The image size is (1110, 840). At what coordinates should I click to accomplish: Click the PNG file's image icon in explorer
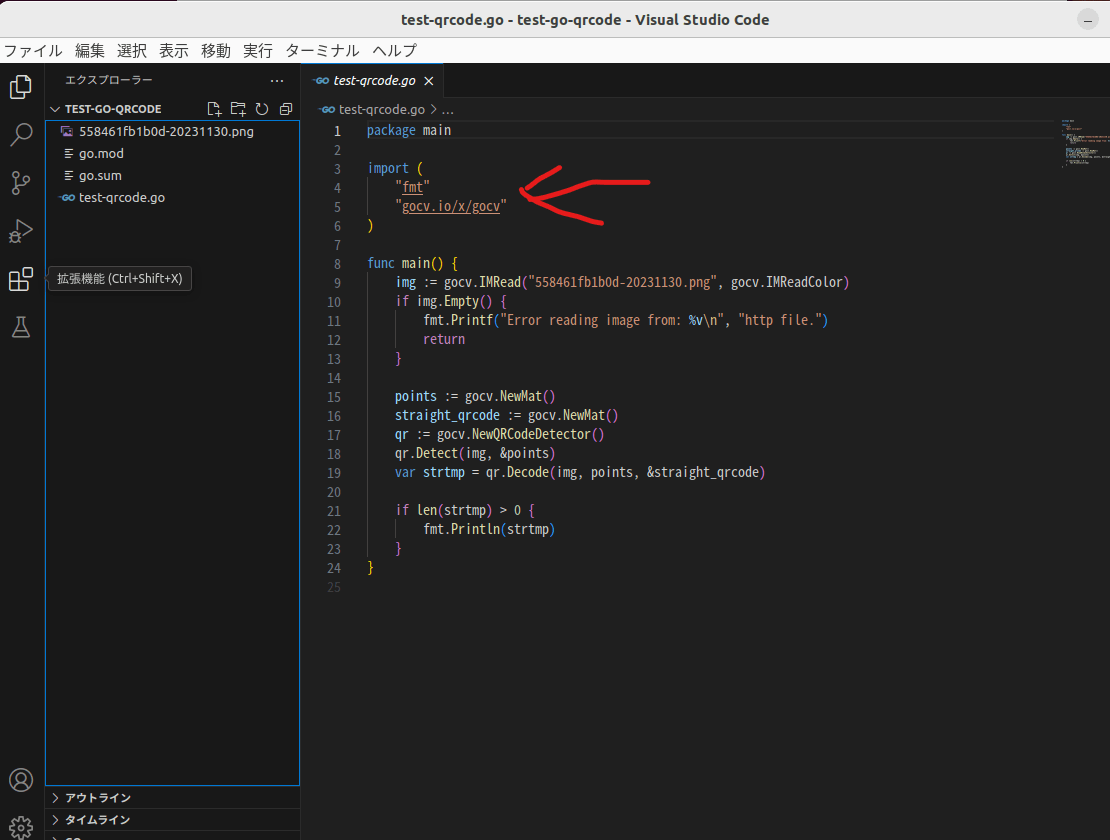tap(67, 132)
